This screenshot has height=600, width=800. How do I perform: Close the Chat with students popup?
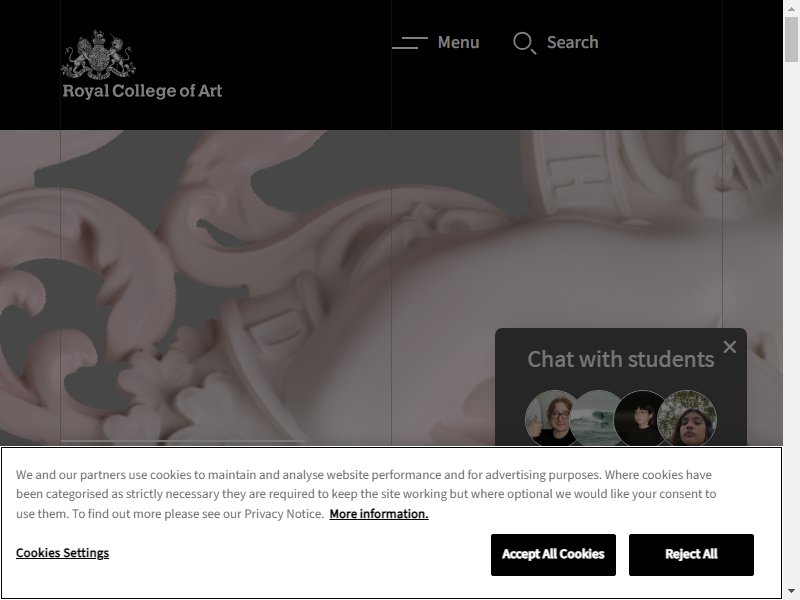tap(730, 347)
